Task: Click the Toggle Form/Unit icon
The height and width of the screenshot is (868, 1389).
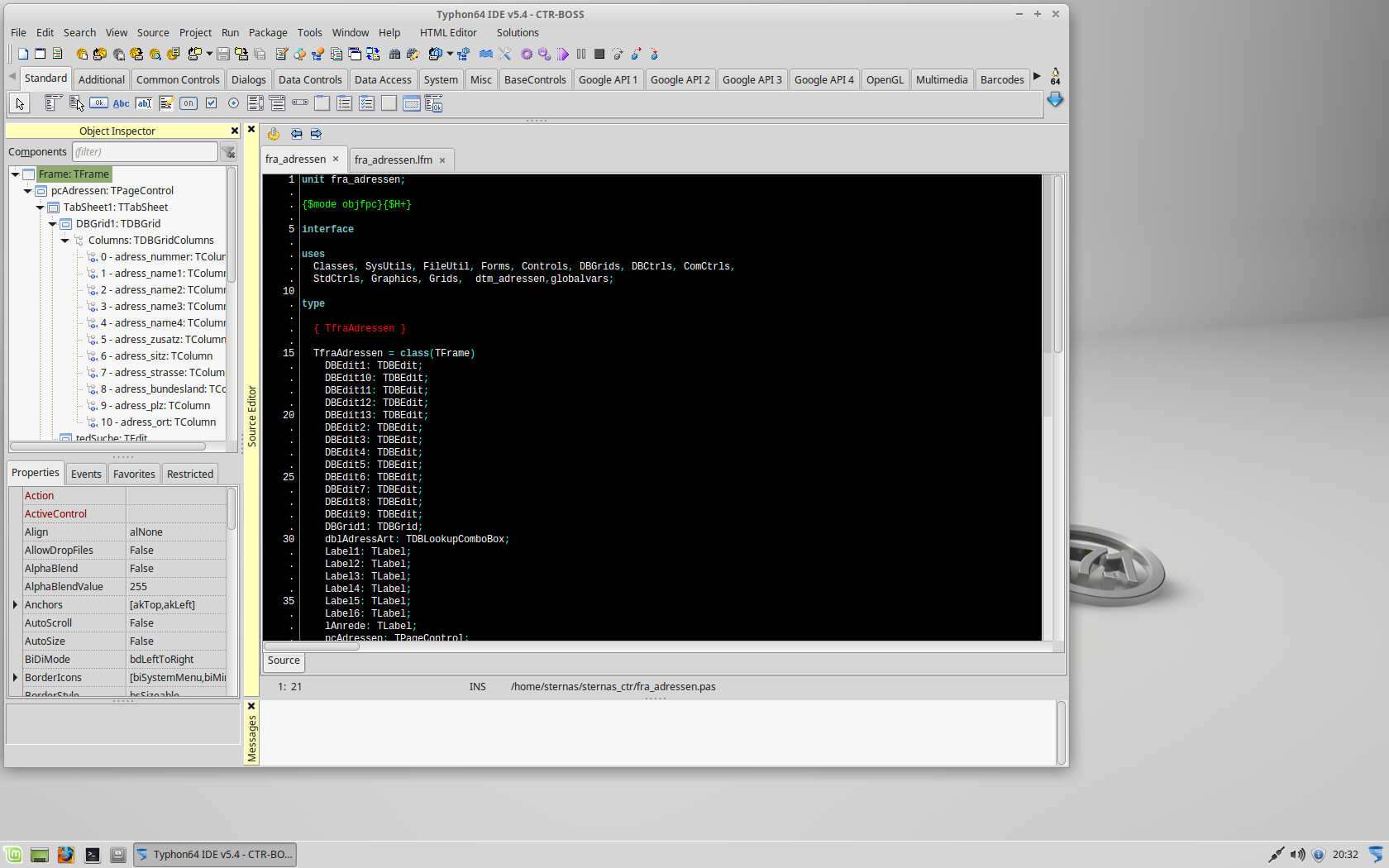Action: [373, 54]
